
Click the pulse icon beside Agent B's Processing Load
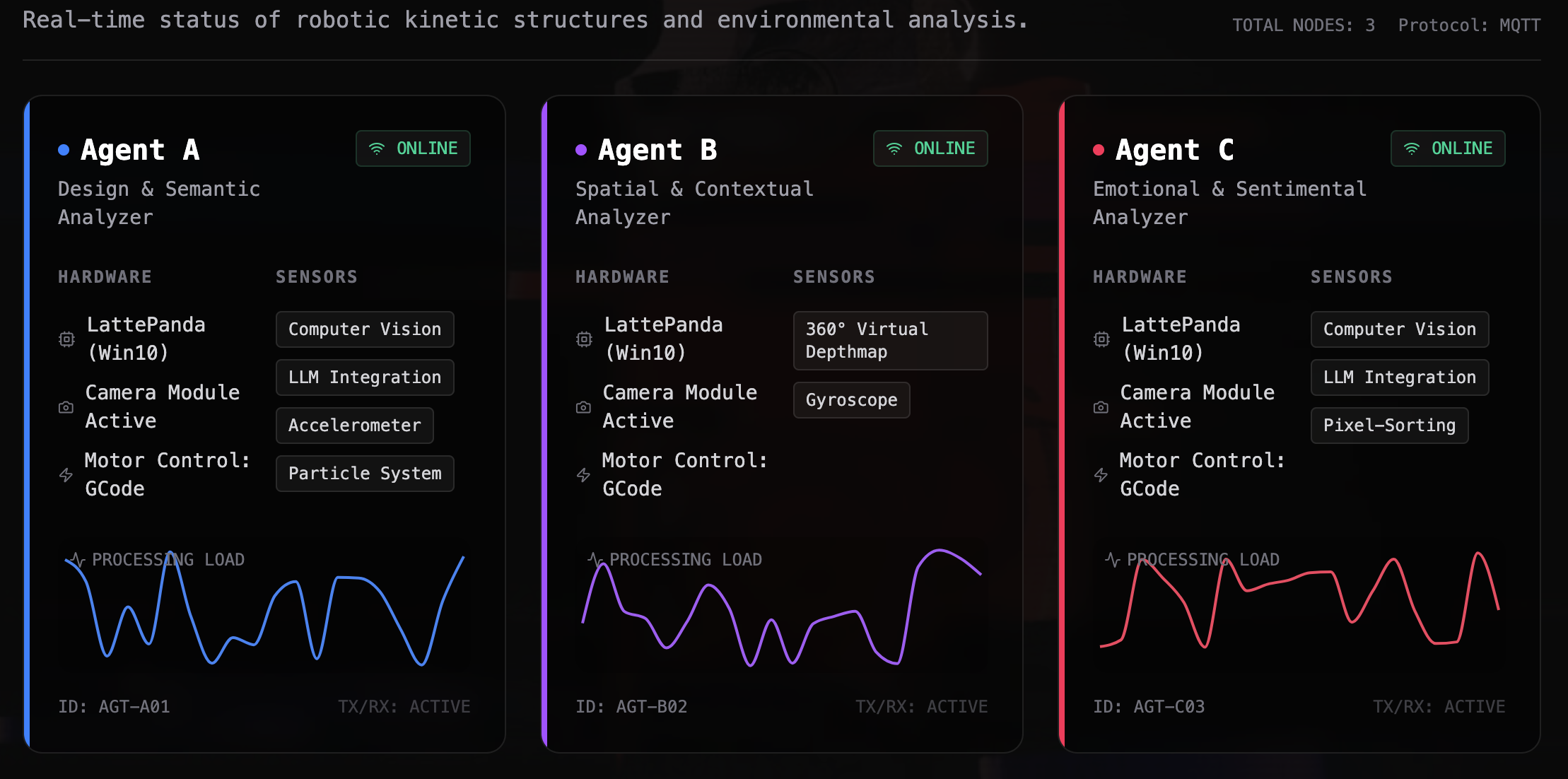coord(595,560)
